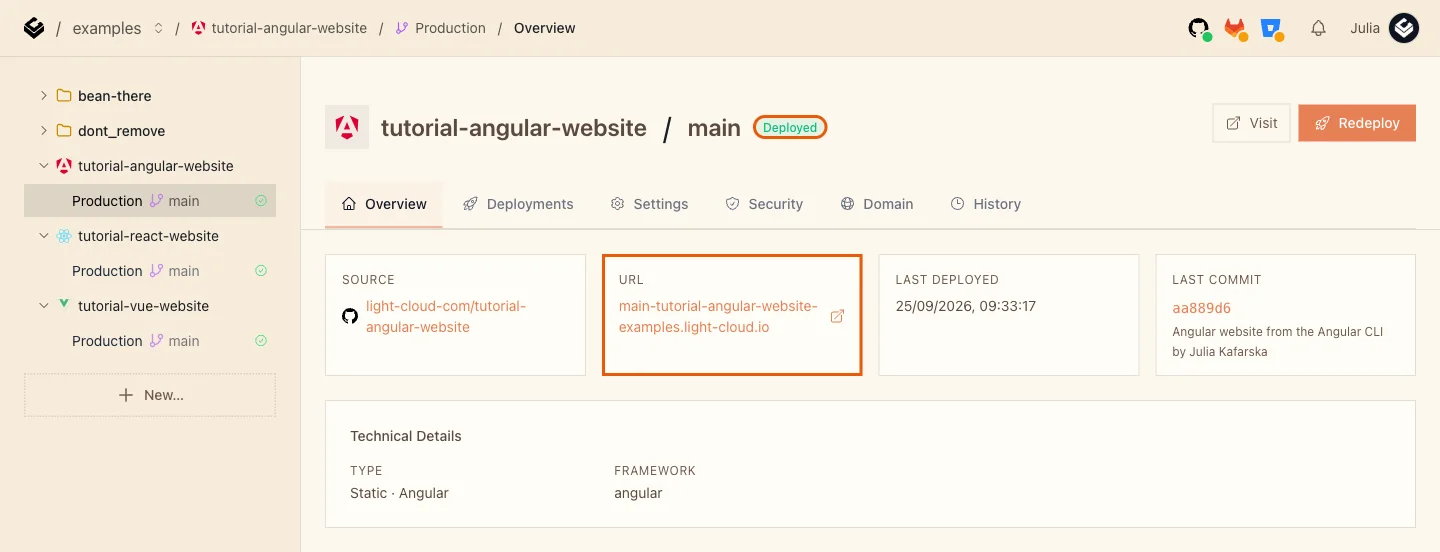
Task: Open the main-tutorial-angular-website URL link
Action: (x=718, y=317)
